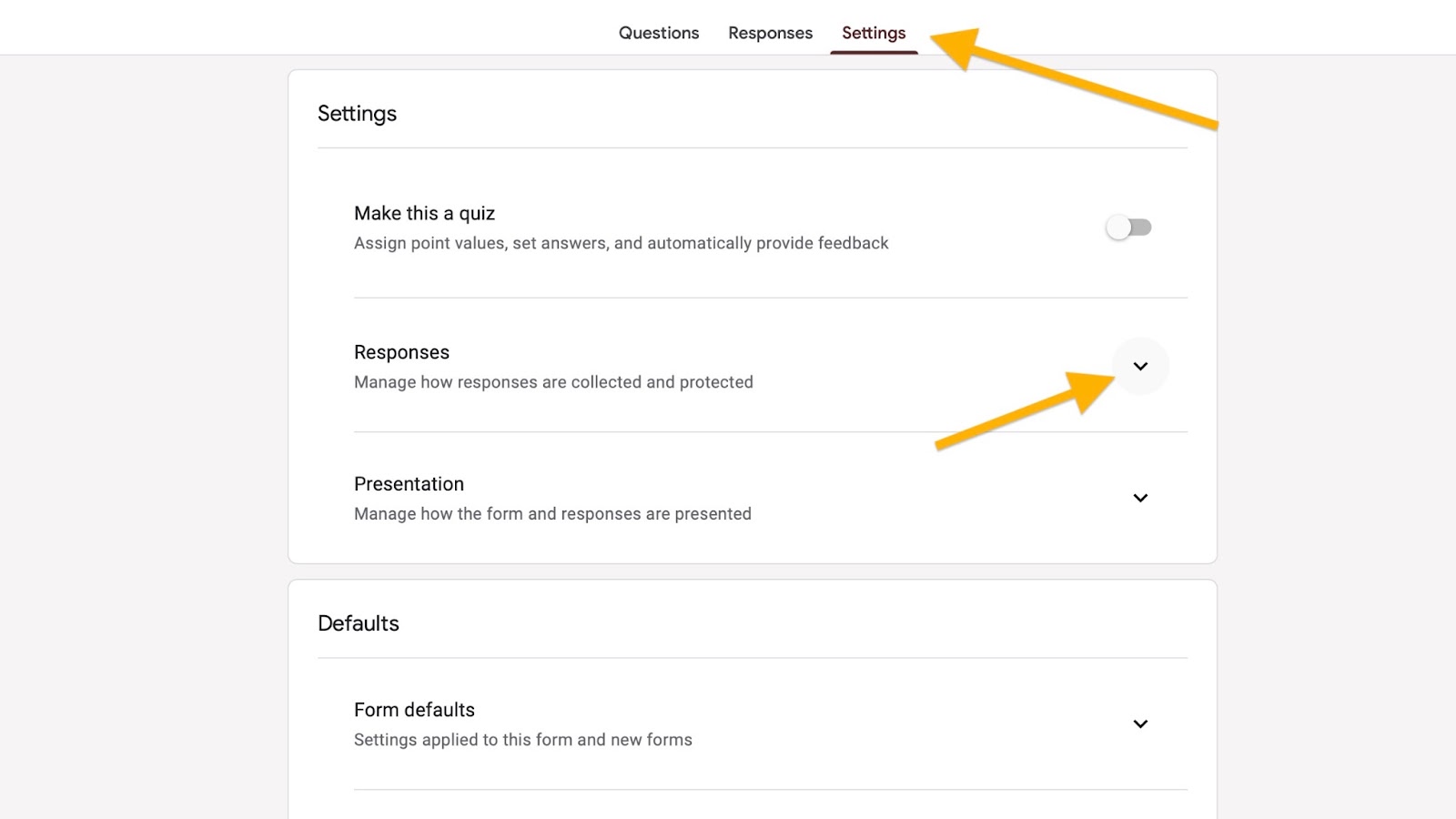Click the Presentation section title

pos(409,484)
